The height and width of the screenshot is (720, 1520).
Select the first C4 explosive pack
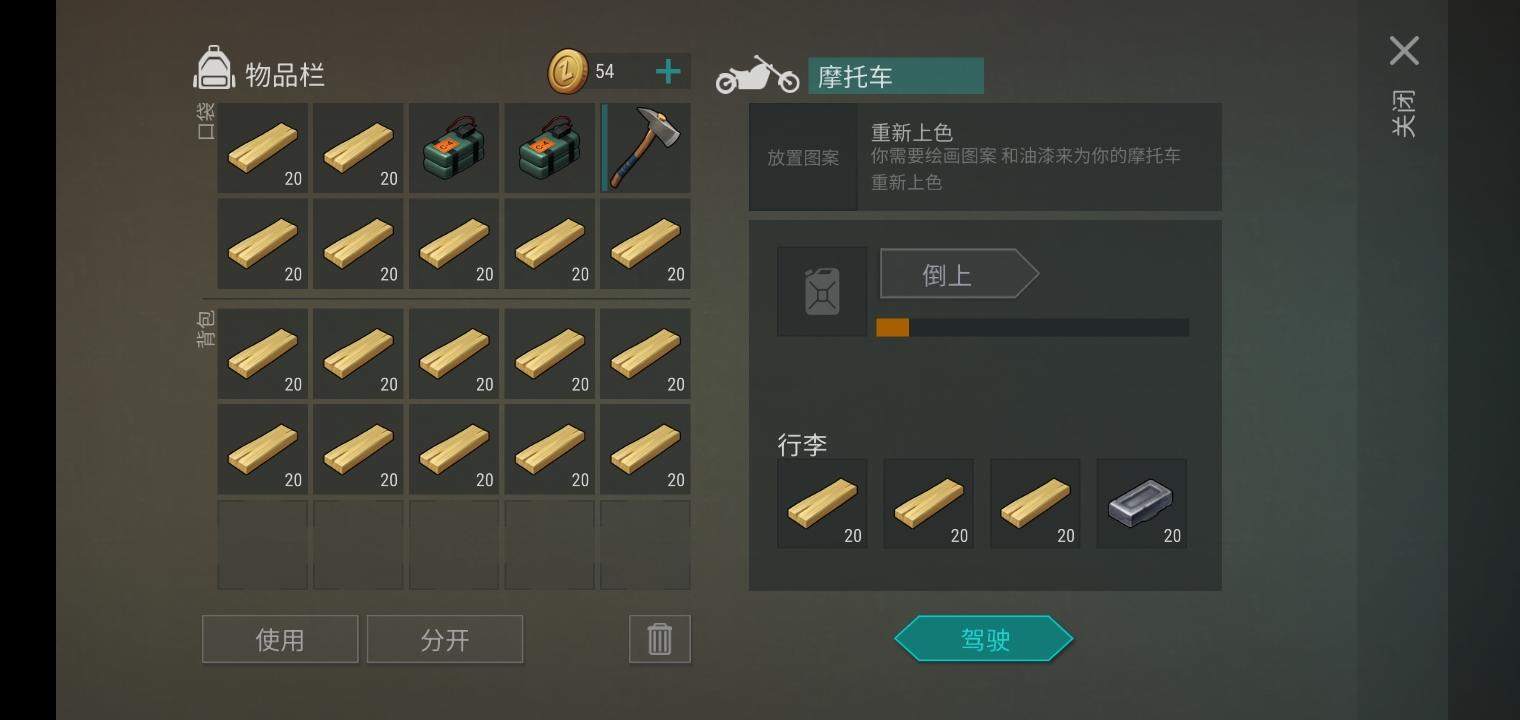click(454, 148)
